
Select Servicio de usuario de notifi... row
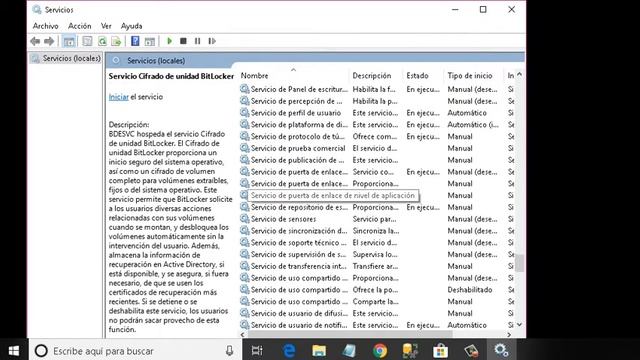pyautogui.click(x=376, y=325)
